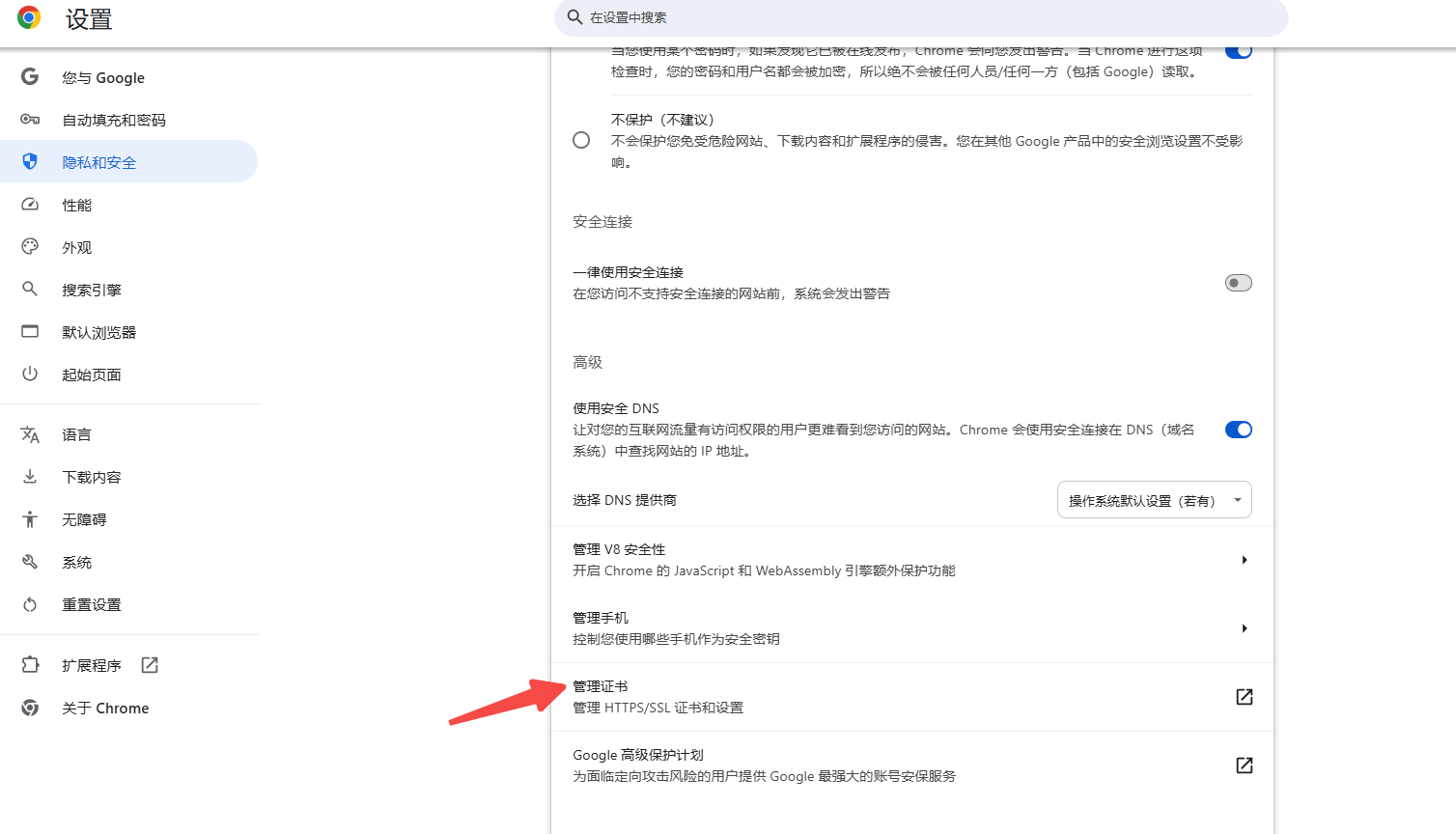The image size is (1456, 834).
Task: Click the 选择 DNS 提供商 label
Action: [x=625, y=500]
